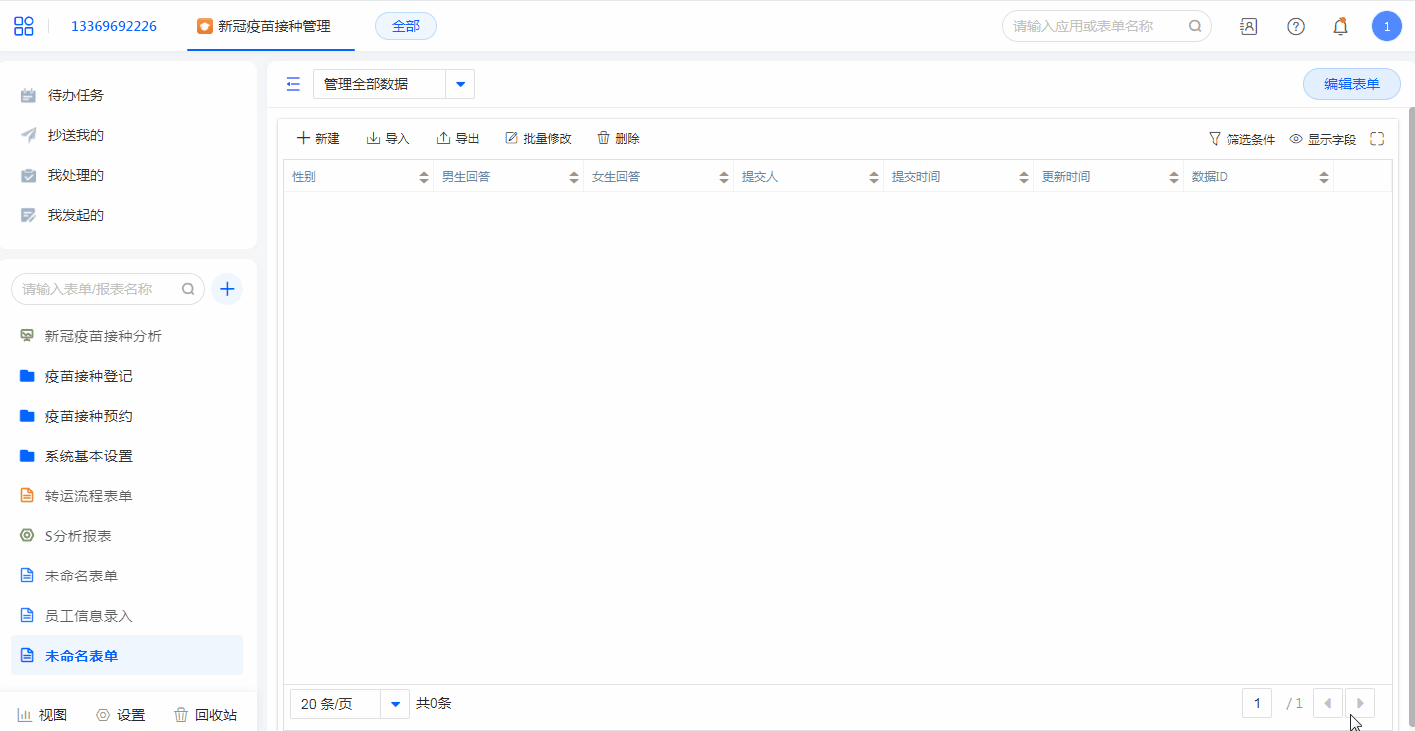Open the contacts address book icon
This screenshot has height=731, width=1415.
[1248, 27]
